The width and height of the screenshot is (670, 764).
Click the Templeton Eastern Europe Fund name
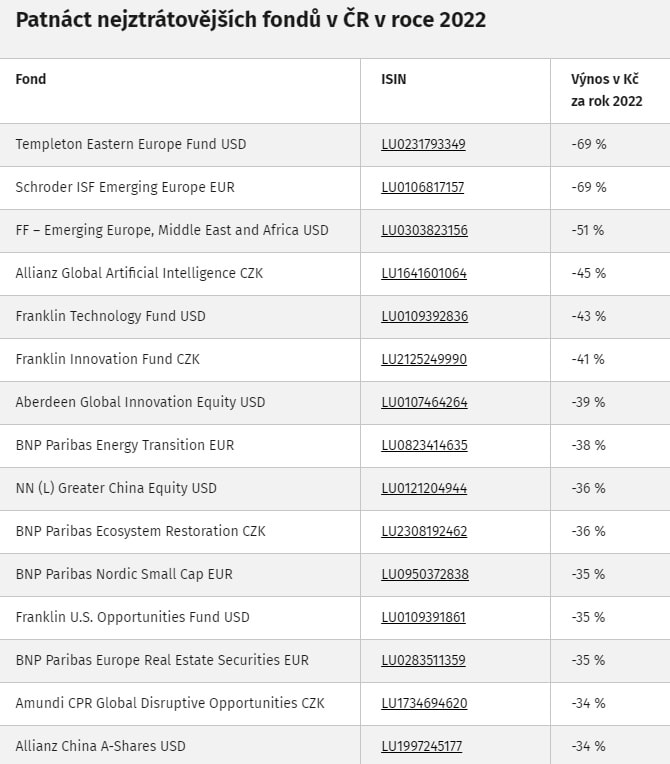click(x=130, y=144)
